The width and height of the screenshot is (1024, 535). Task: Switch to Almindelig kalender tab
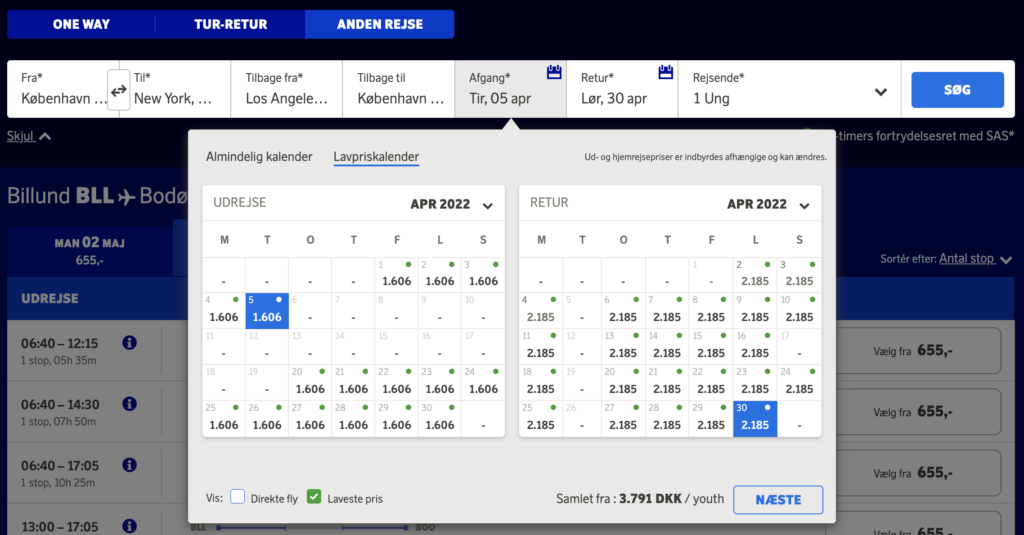(x=259, y=157)
